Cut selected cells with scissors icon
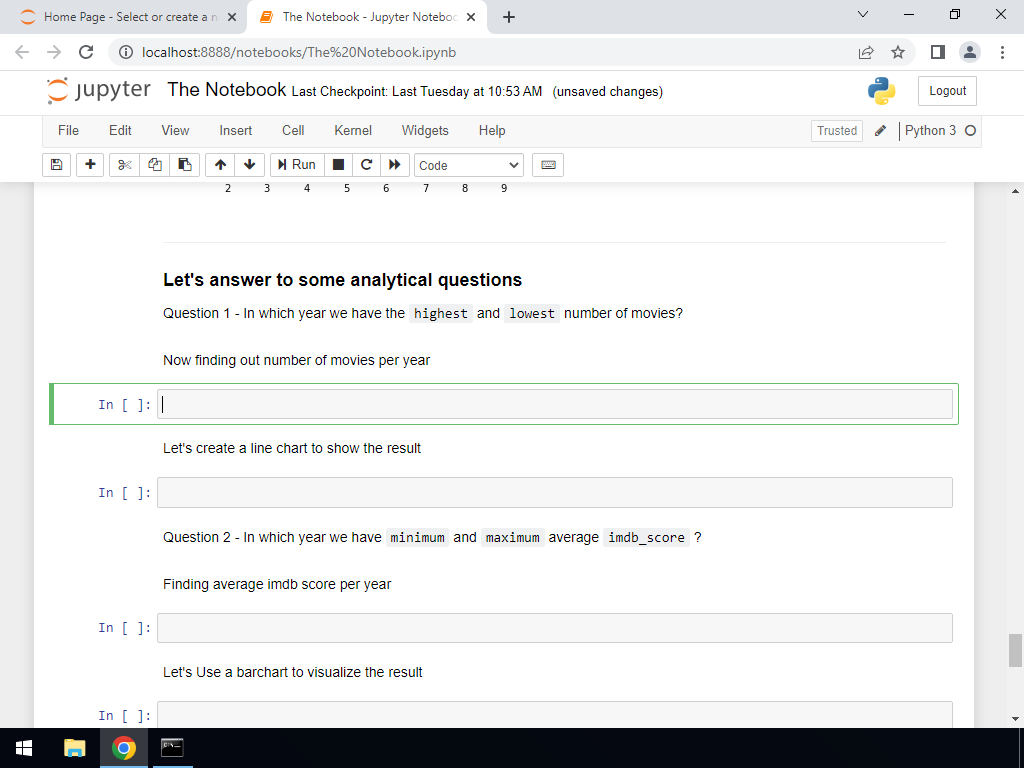The image size is (1024, 768). click(x=124, y=165)
